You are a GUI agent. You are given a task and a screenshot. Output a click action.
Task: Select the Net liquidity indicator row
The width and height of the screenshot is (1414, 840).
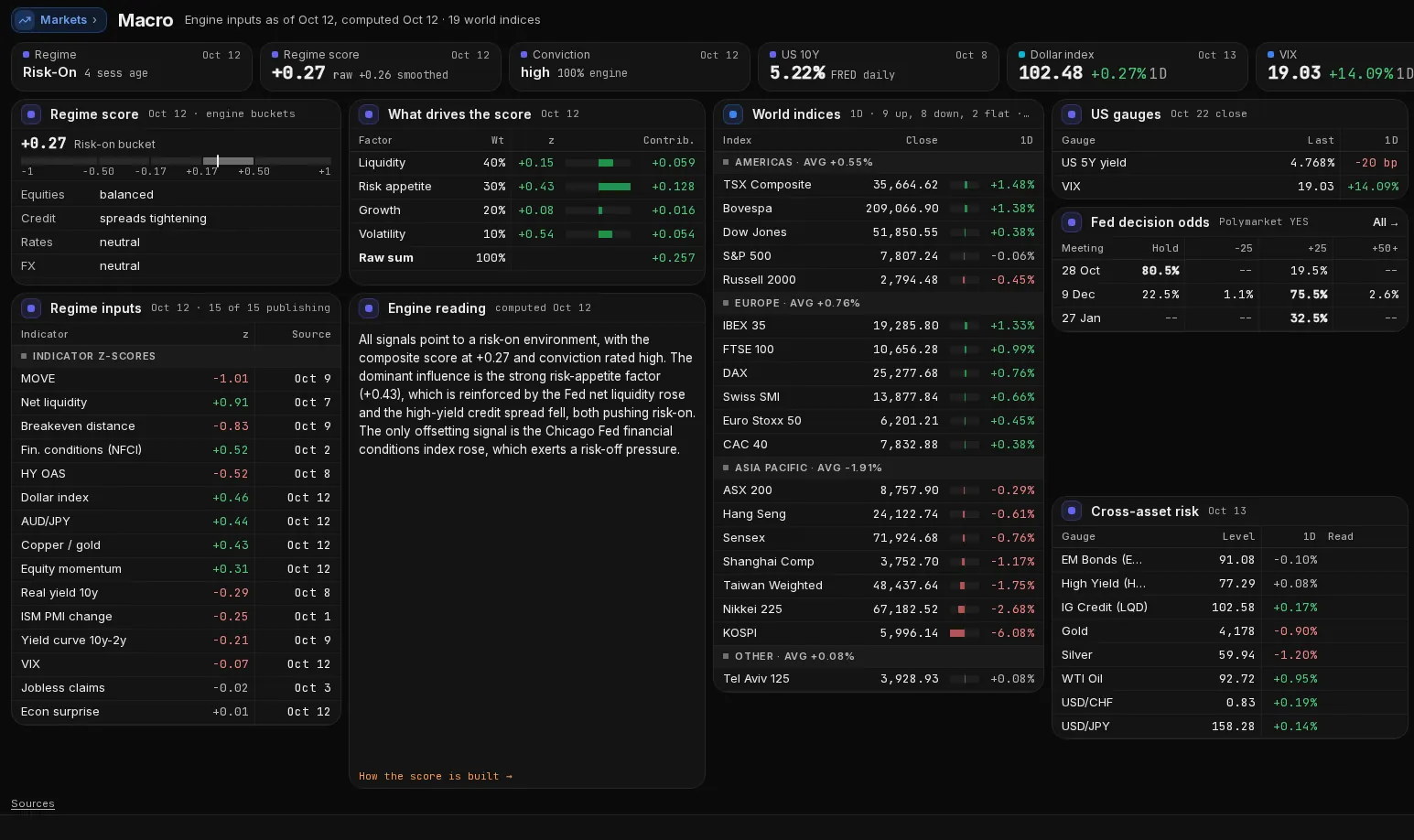click(x=176, y=403)
